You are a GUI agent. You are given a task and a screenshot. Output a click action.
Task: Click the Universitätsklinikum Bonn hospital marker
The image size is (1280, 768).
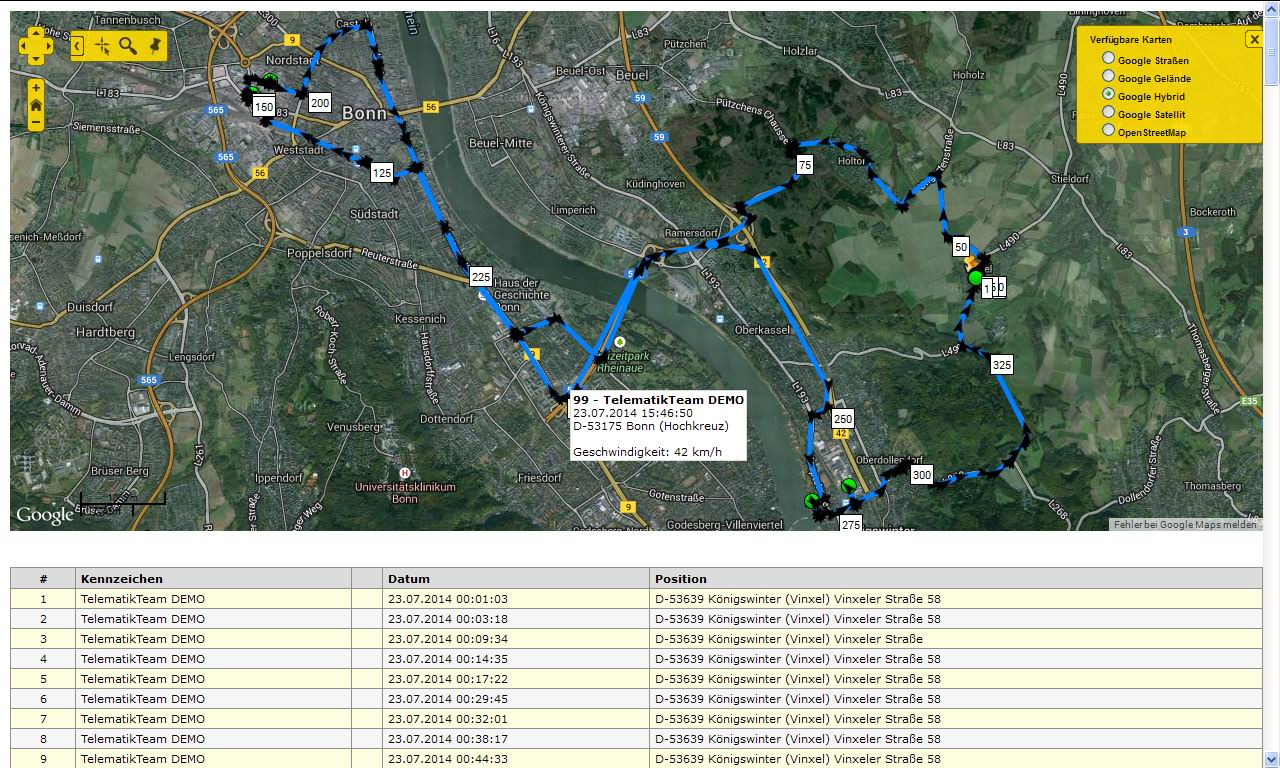(x=405, y=472)
